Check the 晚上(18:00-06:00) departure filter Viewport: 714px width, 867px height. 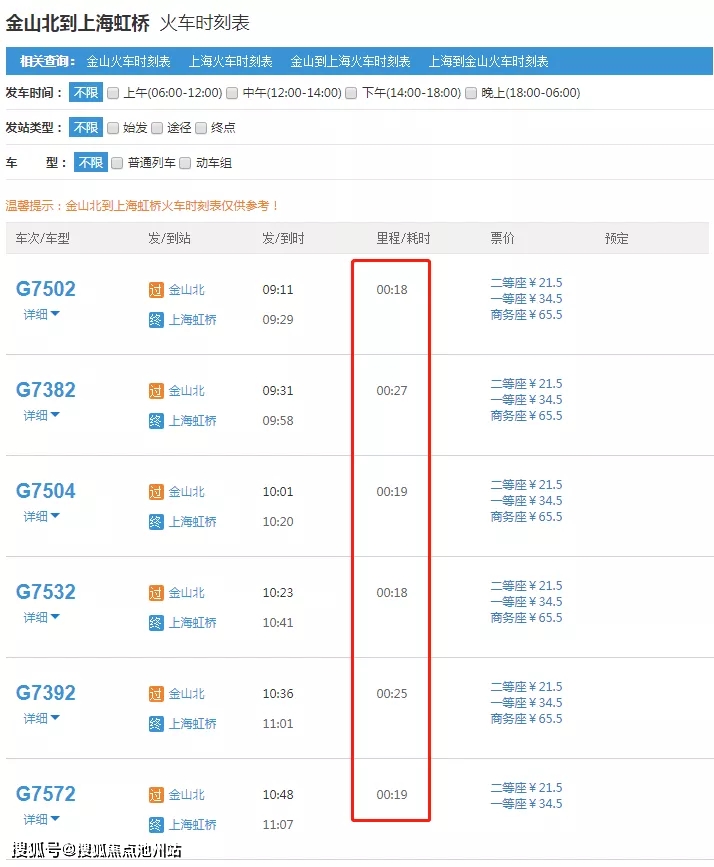[471, 93]
